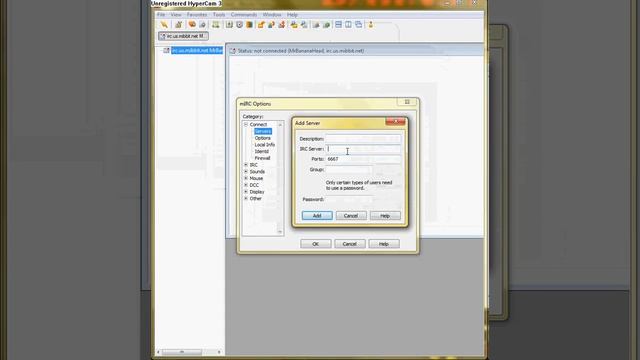
Task: Expand the Other category in options tree
Action: click(246, 198)
